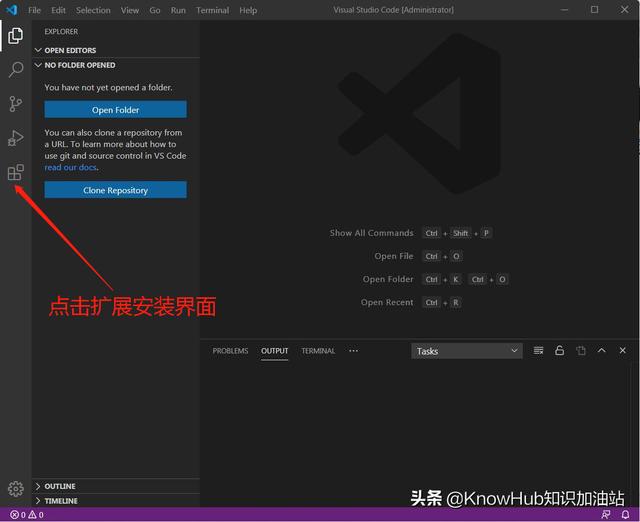Screen dimensions: 640x522
Task: Click the Open Folder button
Action: (x=116, y=110)
